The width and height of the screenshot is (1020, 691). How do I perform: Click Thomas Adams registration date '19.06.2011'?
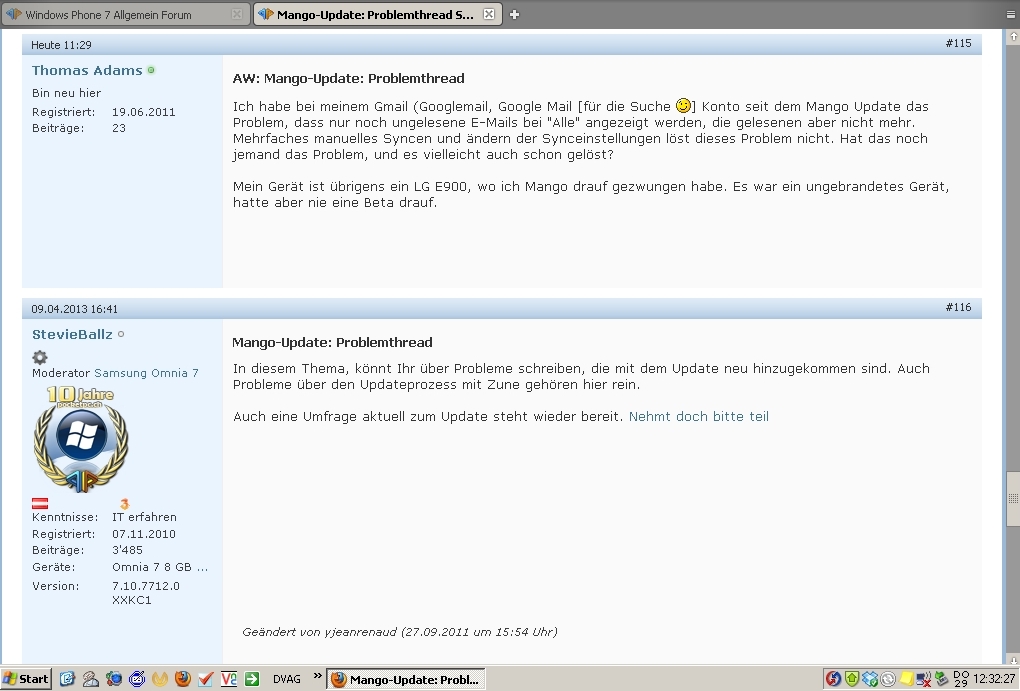pos(144,112)
